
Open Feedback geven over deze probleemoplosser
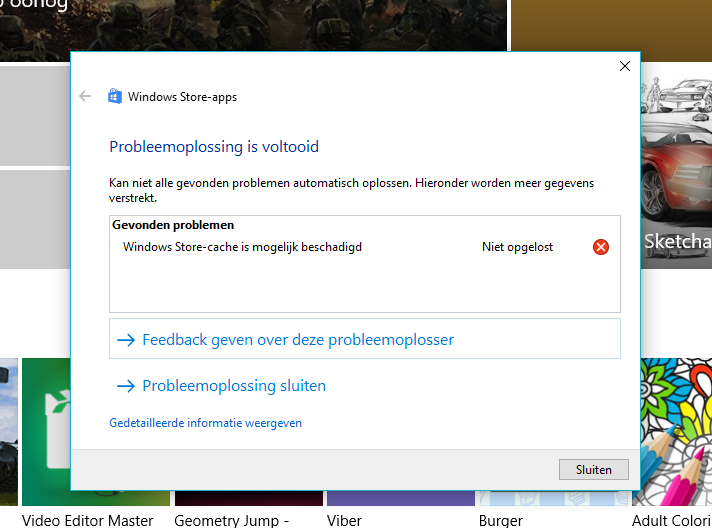pos(365,339)
